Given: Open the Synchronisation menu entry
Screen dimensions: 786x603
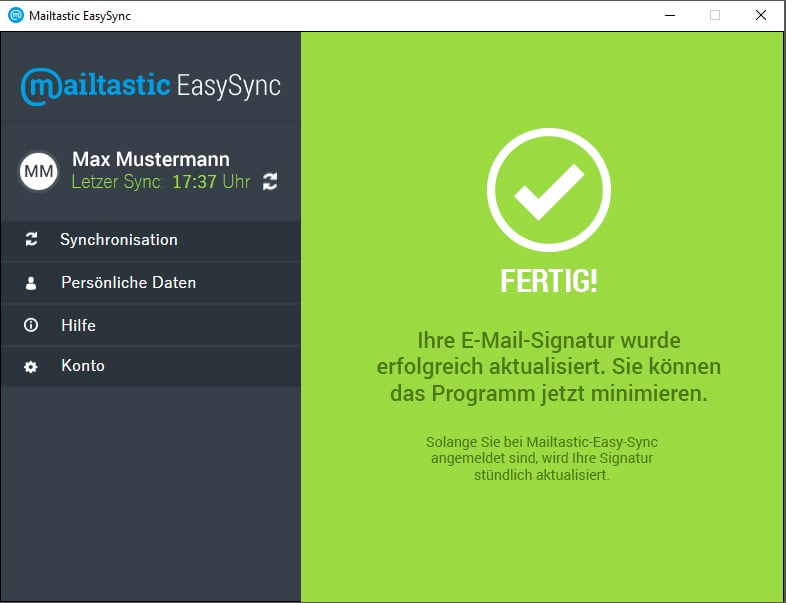Looking at the screenshot, I should [x=151, y=240].
